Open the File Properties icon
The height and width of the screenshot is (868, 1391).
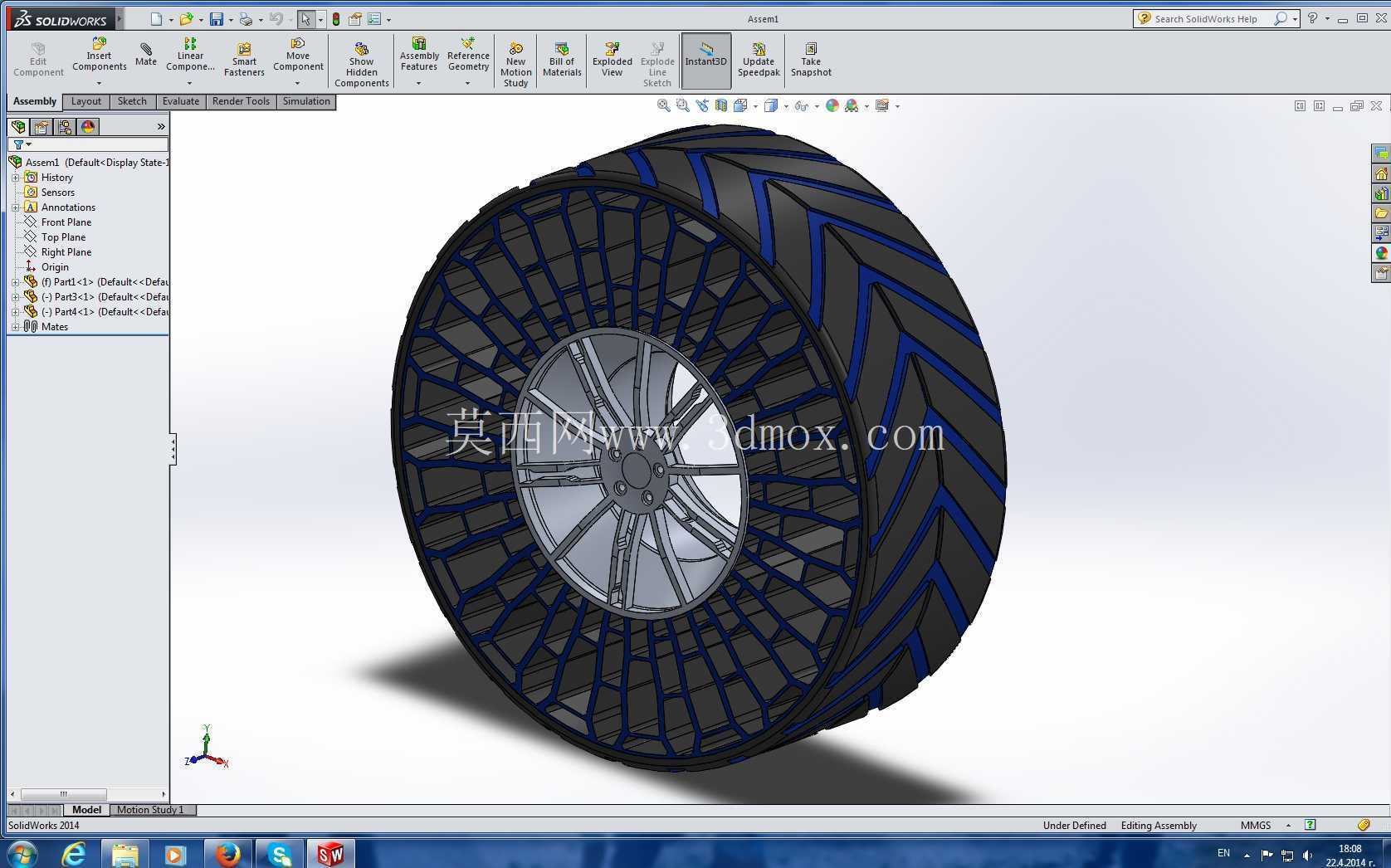click(x=355, y=18)
